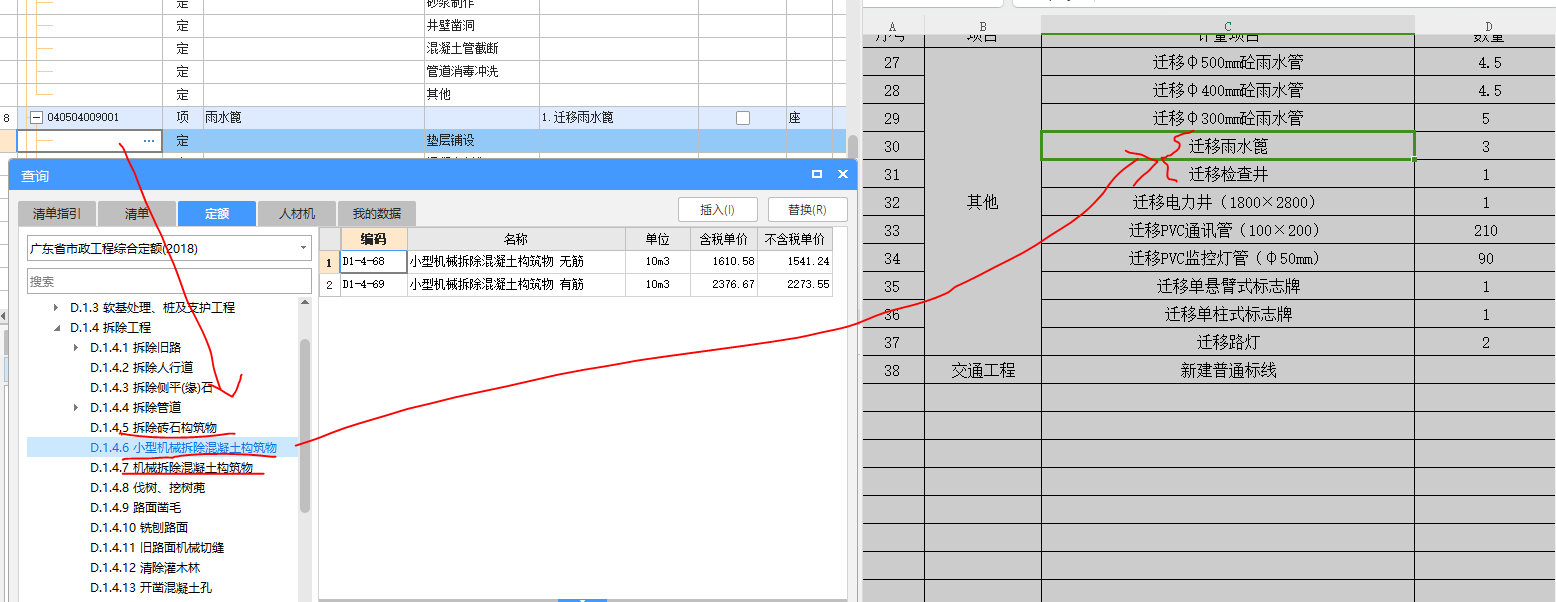Click the 单位 column header
1556x602 pixels.
click(x=658, y=239)
